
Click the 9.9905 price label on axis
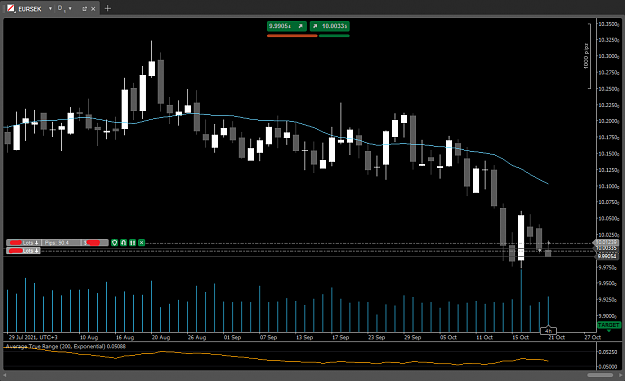[607, 256]
